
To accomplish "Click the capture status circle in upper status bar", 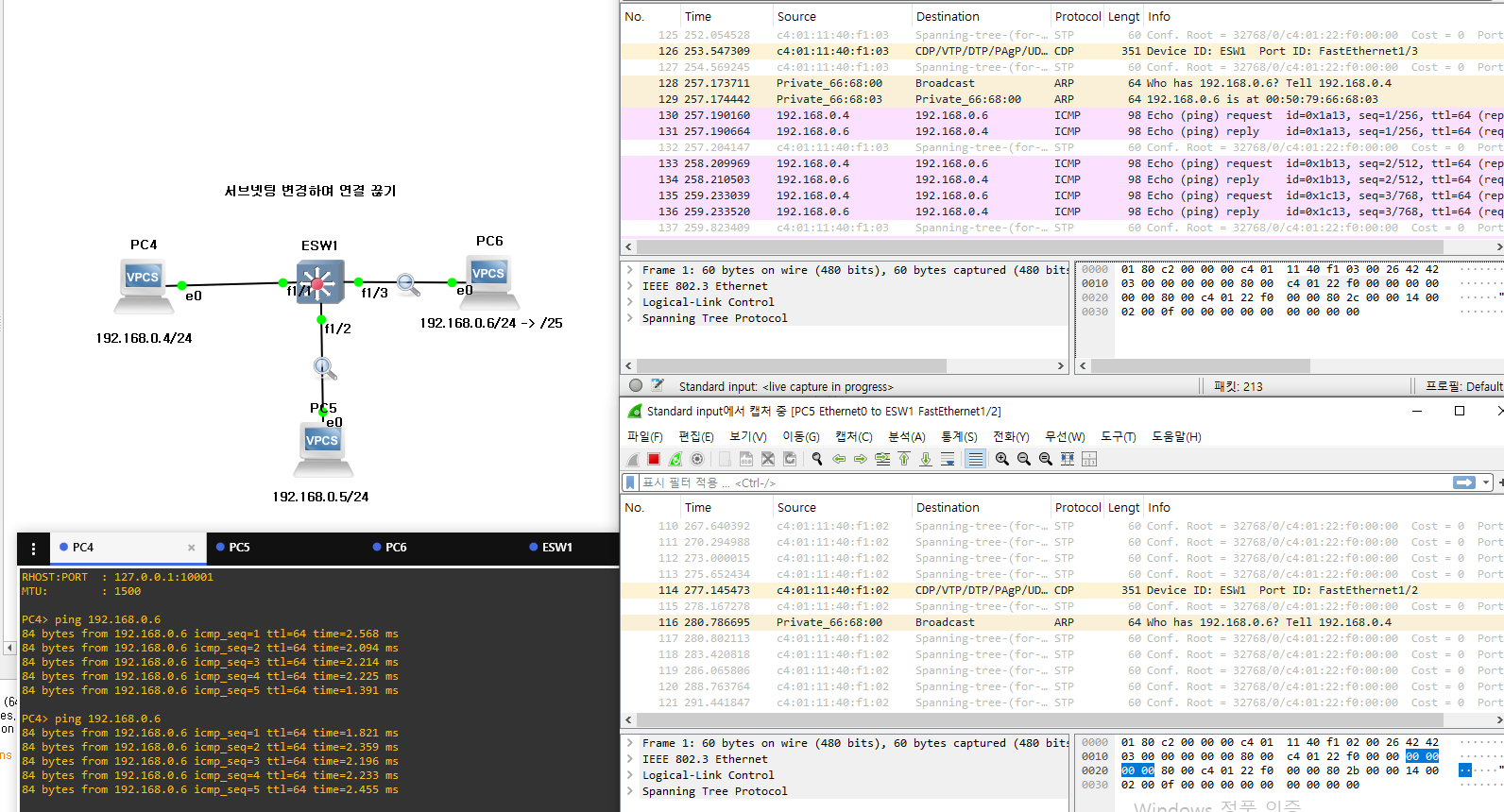I will pyautogui.click(x=636, y=385).
